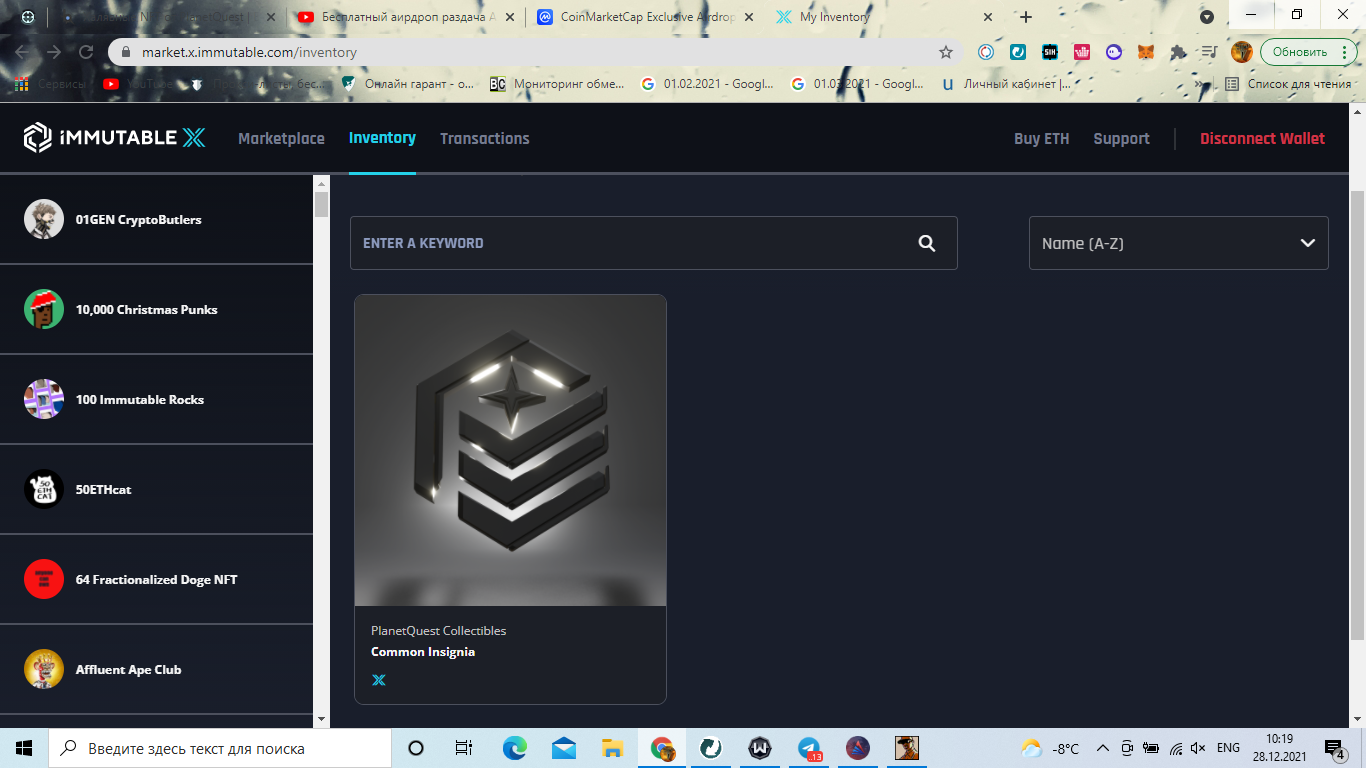Click the Immutable X logo
Image resolution: width=1366 pixels, height=768 pixels.
(115, 138)
